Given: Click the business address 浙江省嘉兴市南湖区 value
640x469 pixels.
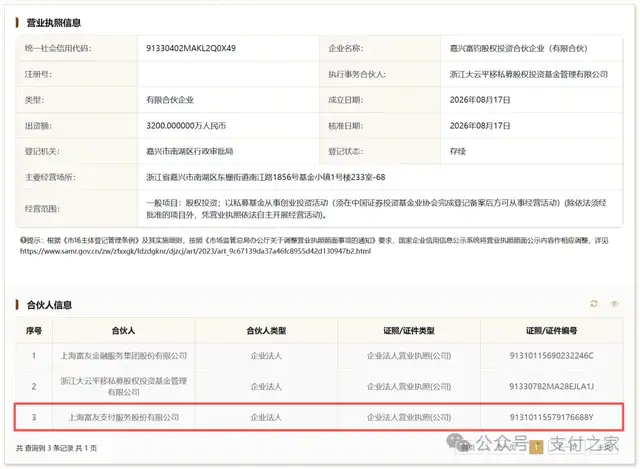Looking at the screenshot, I should point(266,177).
